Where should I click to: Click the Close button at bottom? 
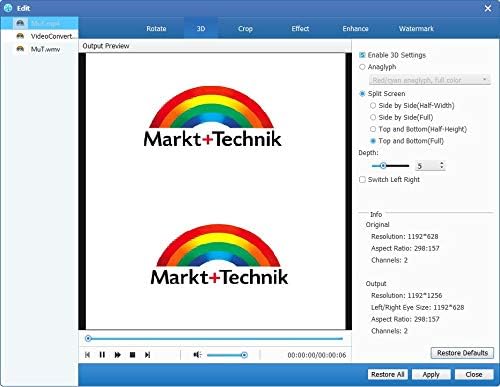tap(474, 375)
